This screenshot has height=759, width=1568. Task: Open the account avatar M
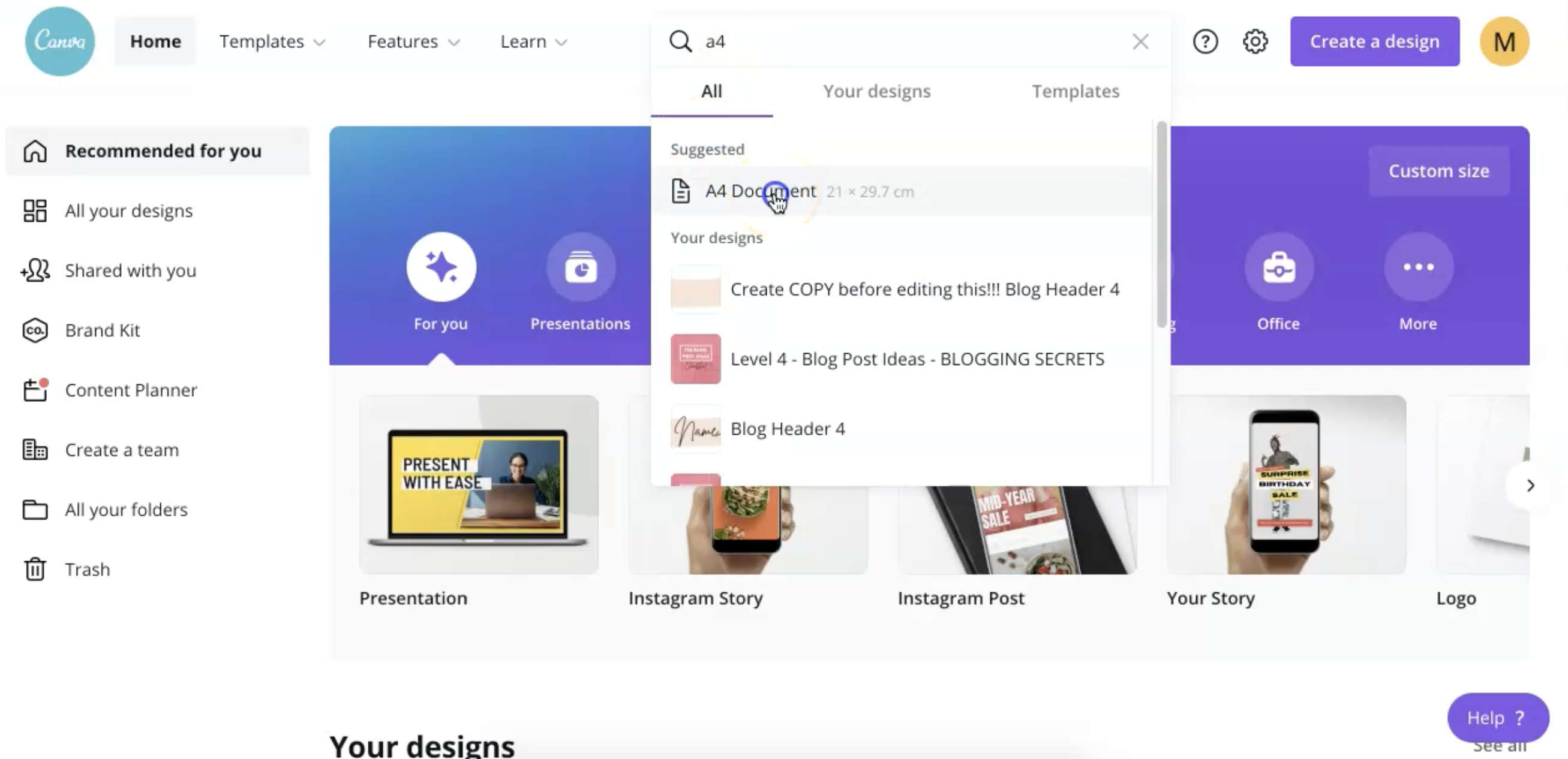(1504, 41)
